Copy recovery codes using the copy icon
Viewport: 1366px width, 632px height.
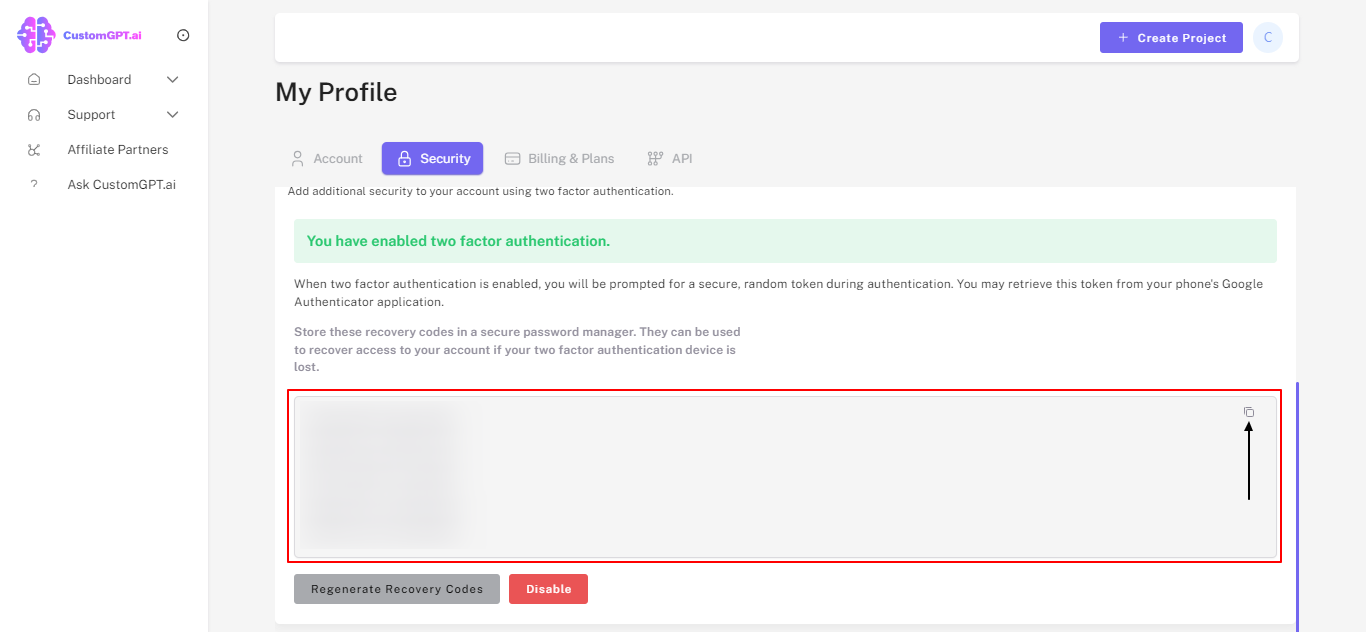(1248, 411)
